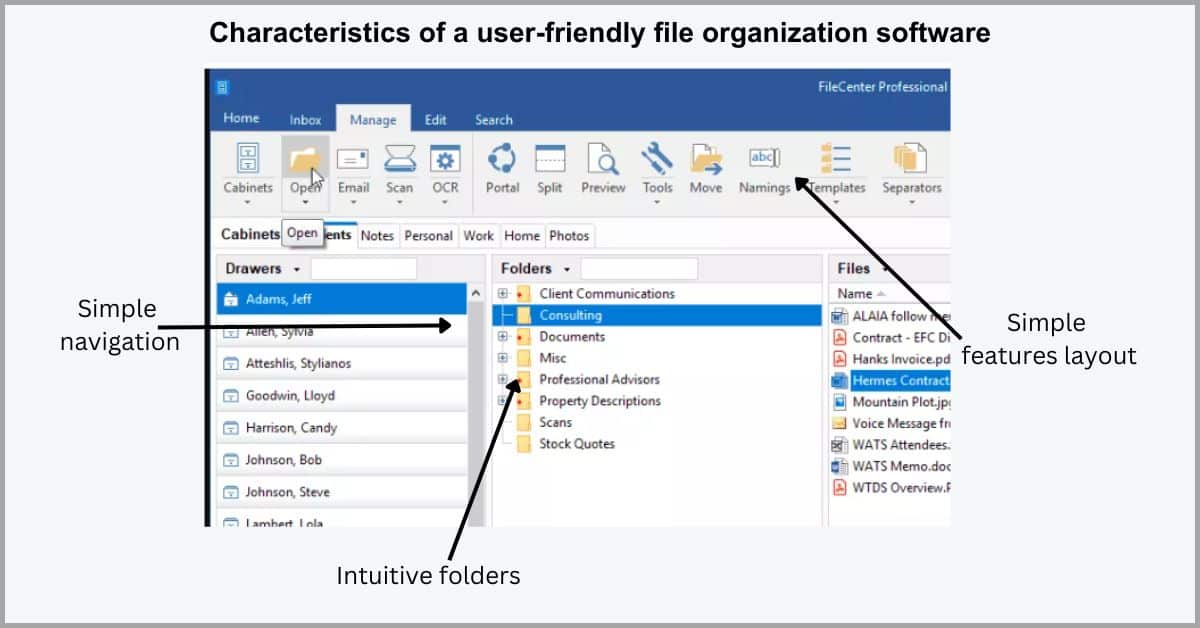
Task: Select the Personal cabinet tab
Action: point(429,236)
